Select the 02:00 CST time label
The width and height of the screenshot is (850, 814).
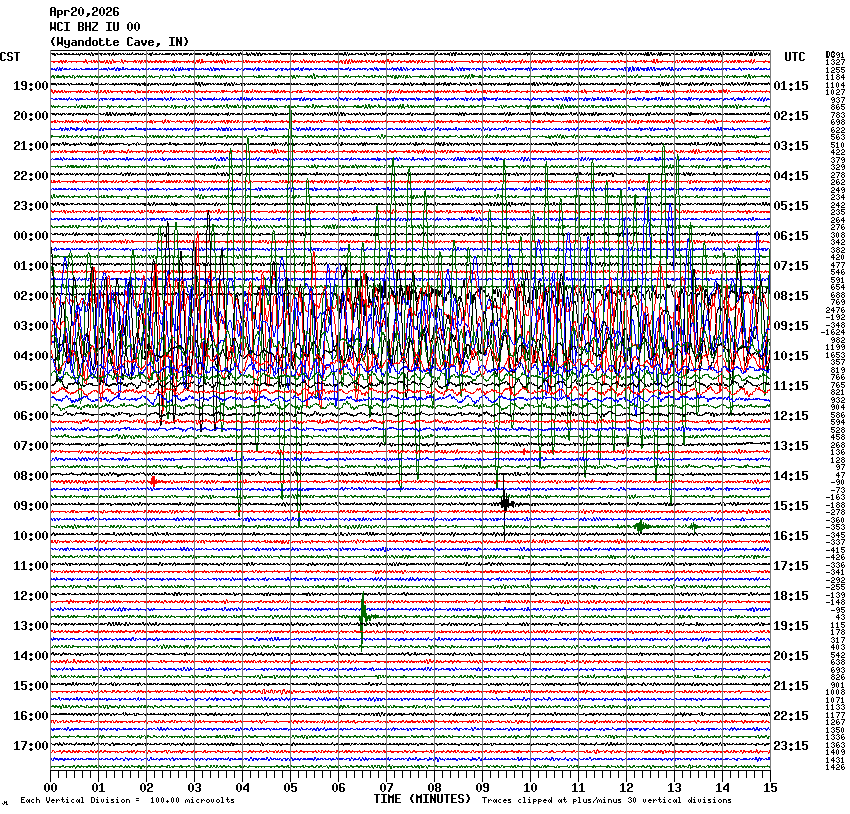pos(31,296)
